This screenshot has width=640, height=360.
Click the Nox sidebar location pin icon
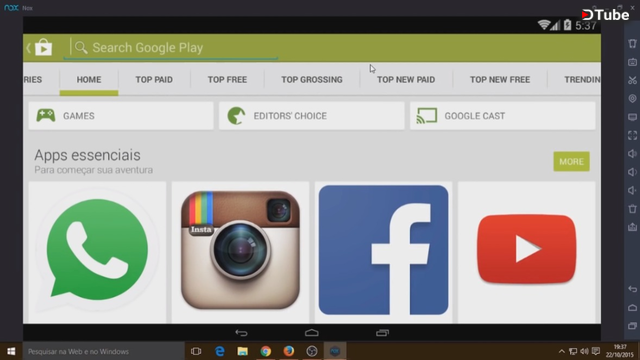(632, 98)
